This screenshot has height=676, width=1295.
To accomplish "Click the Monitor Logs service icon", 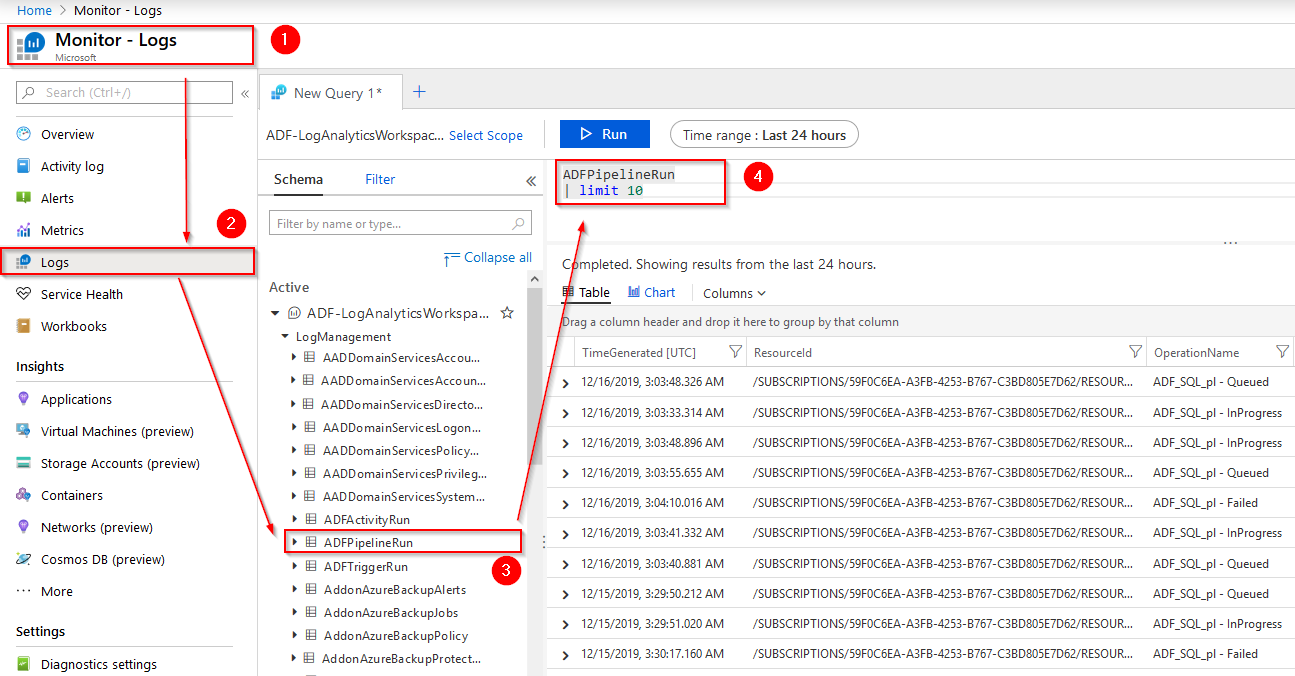I will point(29,45).
